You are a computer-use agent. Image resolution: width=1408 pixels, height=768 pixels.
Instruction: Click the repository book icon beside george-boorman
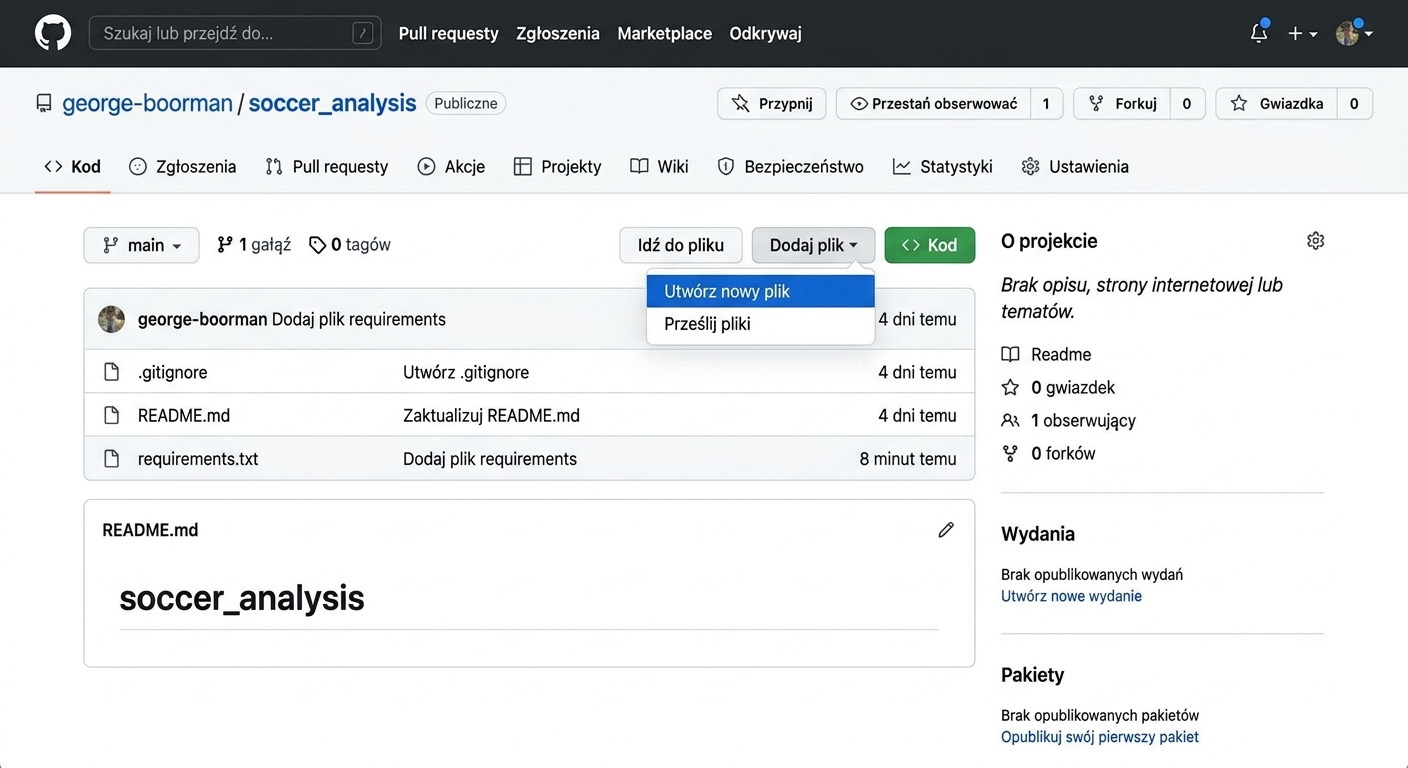43,103
